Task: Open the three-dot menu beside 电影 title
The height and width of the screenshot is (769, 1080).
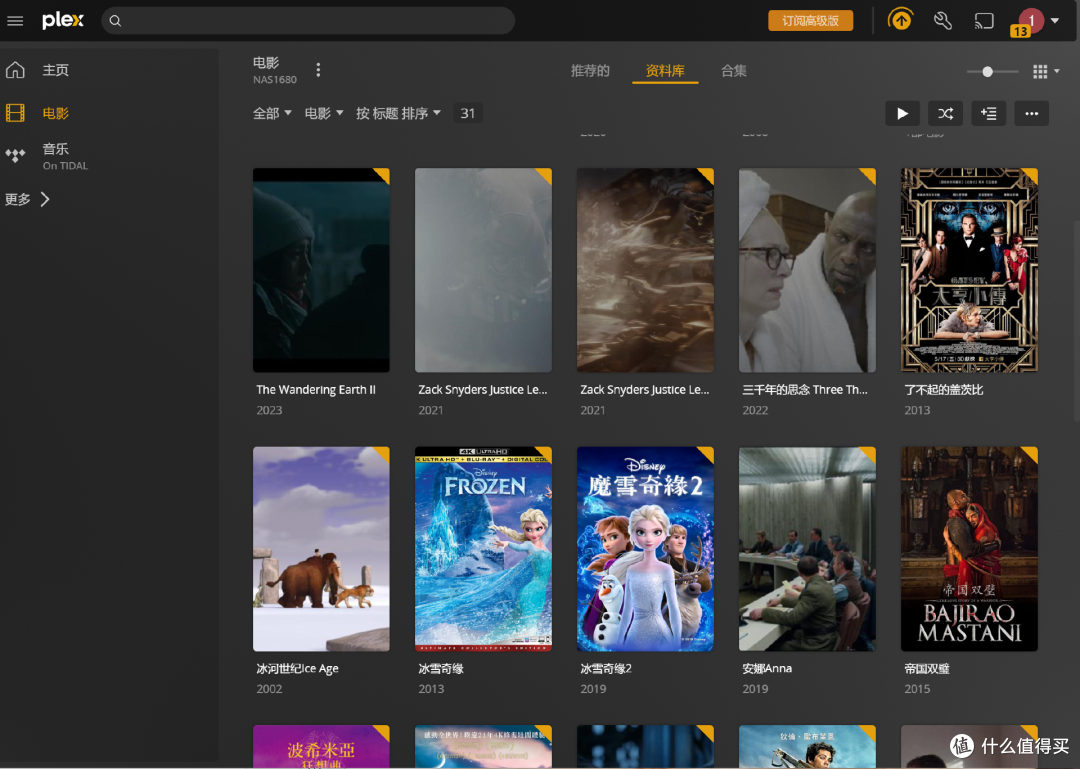Action: click(318, 70)
